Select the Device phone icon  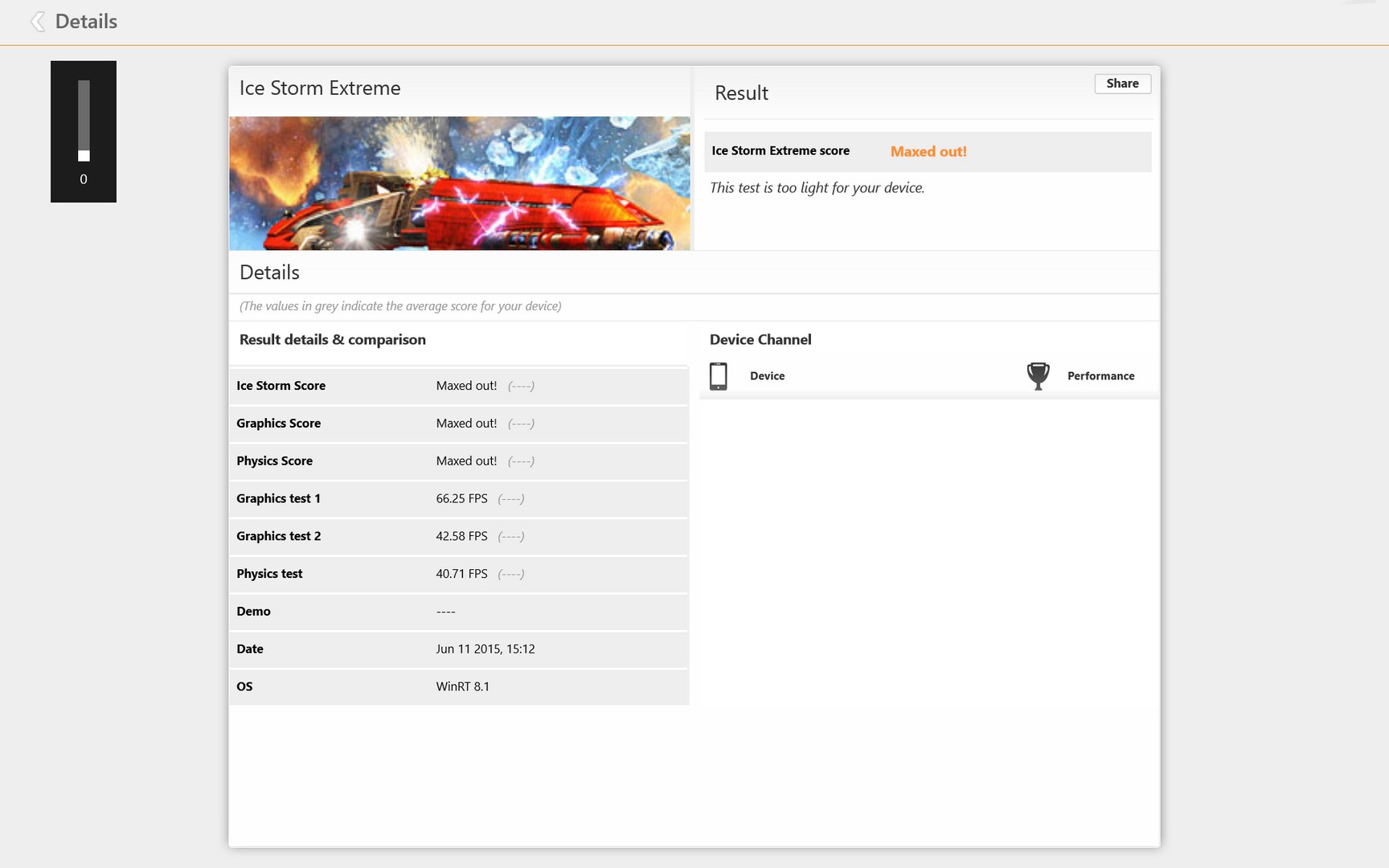(719, 376)
